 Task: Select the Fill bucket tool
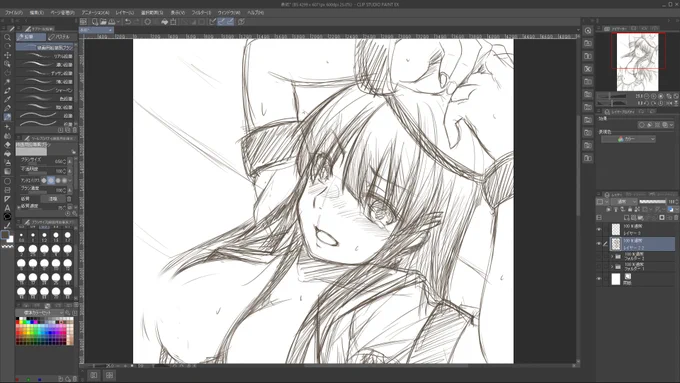pyautogui.click(x=7, y=154)
